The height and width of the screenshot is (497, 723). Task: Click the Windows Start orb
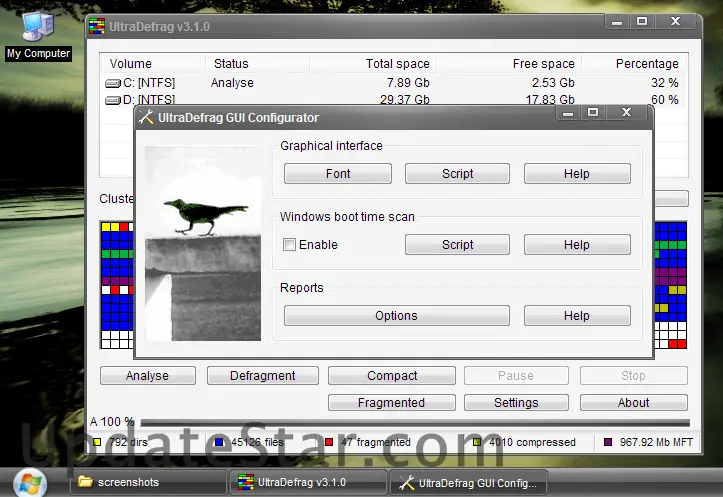click(x=29, y=481)
